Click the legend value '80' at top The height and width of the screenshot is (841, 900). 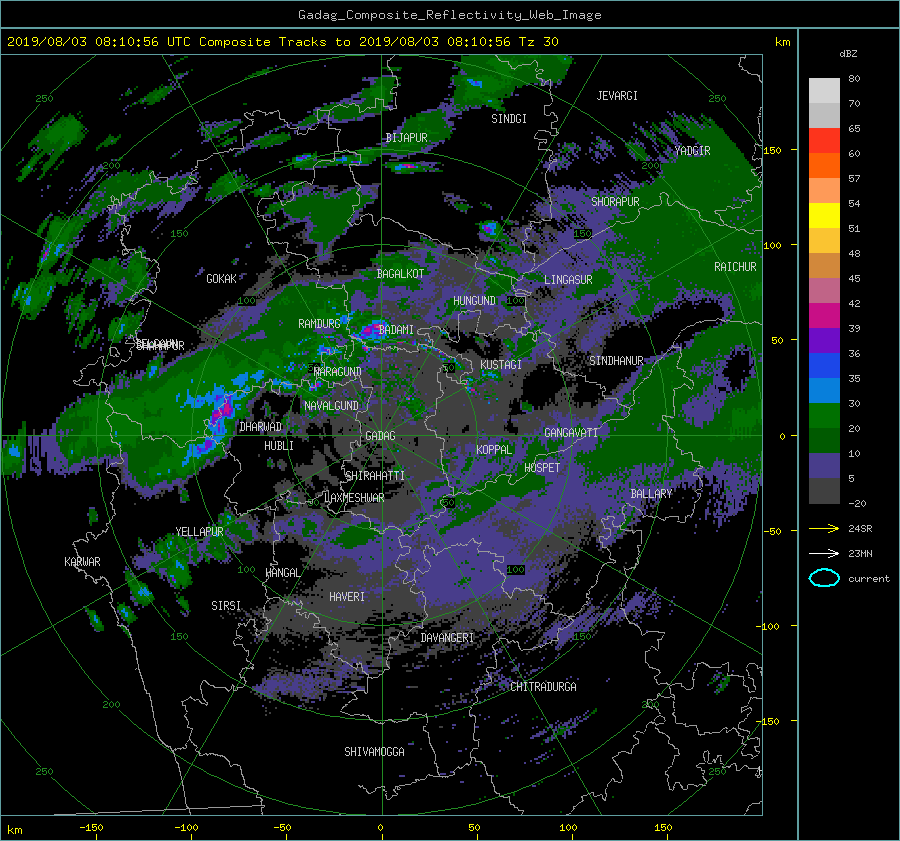pos(854,79)
